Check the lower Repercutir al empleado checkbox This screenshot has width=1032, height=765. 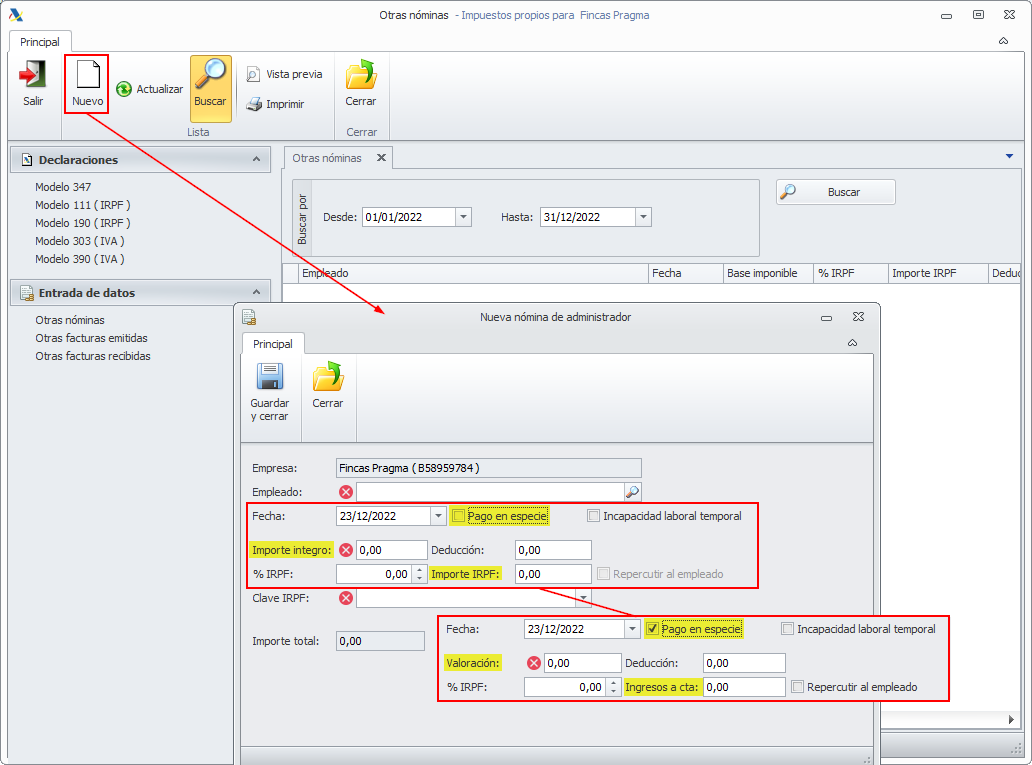797,687
